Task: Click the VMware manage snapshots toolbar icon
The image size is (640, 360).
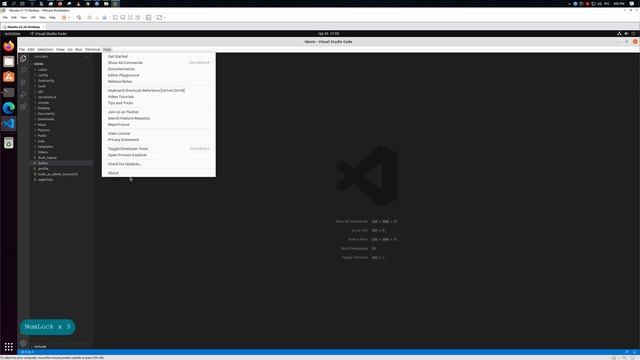Action: (x=104, y=18)
